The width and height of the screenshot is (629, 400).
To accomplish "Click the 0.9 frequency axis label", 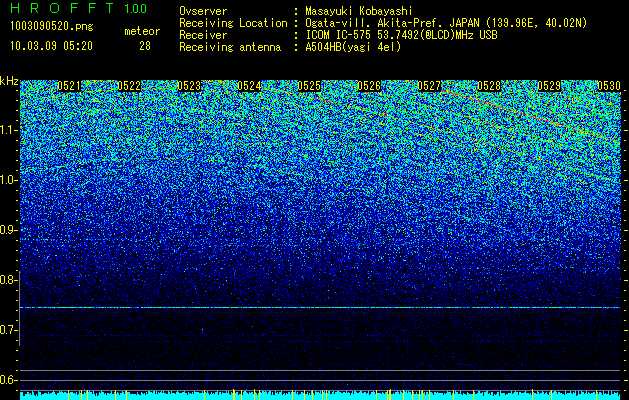I will point(8,230).
